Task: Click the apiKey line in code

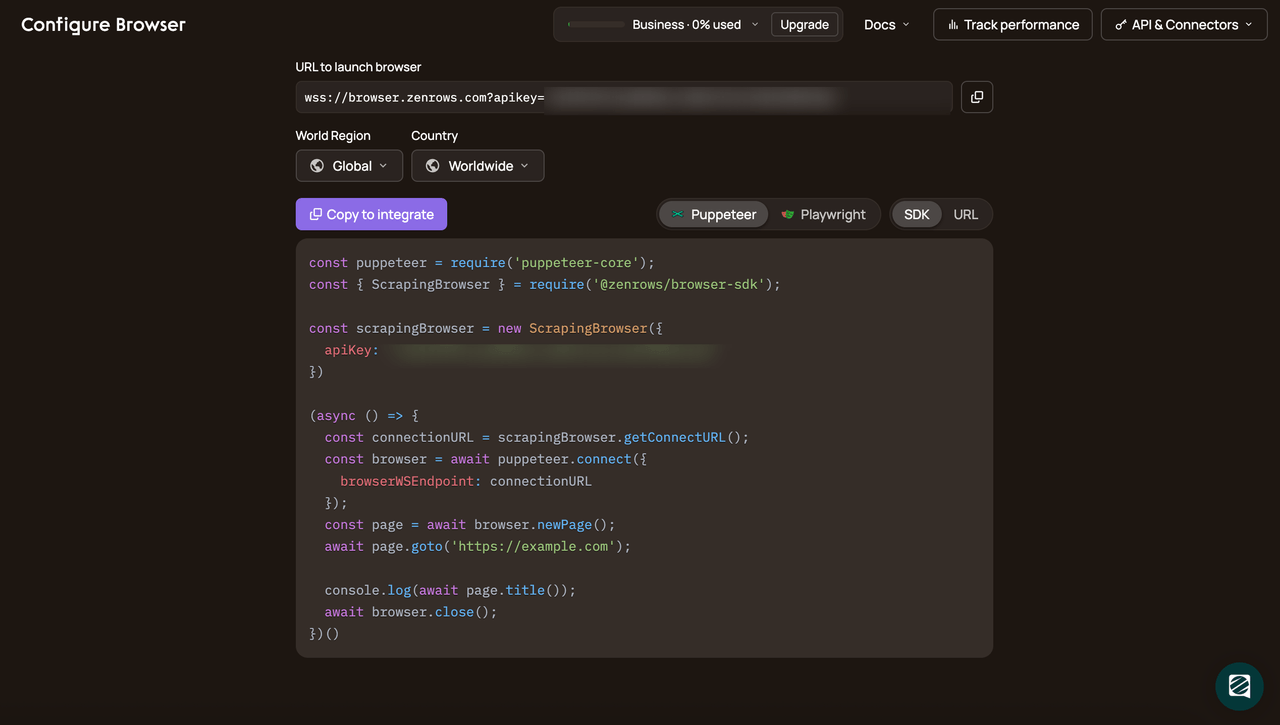Action: [x=520, y=350]
